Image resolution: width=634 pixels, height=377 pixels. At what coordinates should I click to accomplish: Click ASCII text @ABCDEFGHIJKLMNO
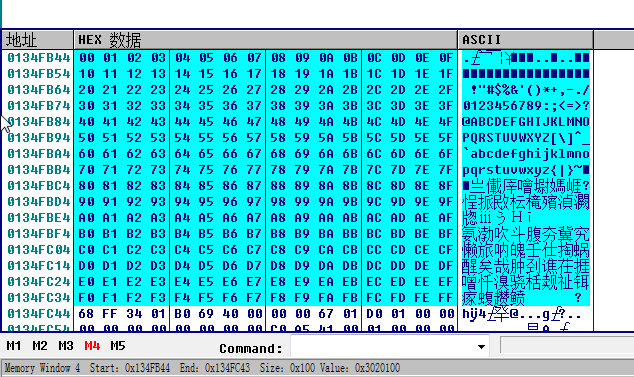tap(526, 122)
